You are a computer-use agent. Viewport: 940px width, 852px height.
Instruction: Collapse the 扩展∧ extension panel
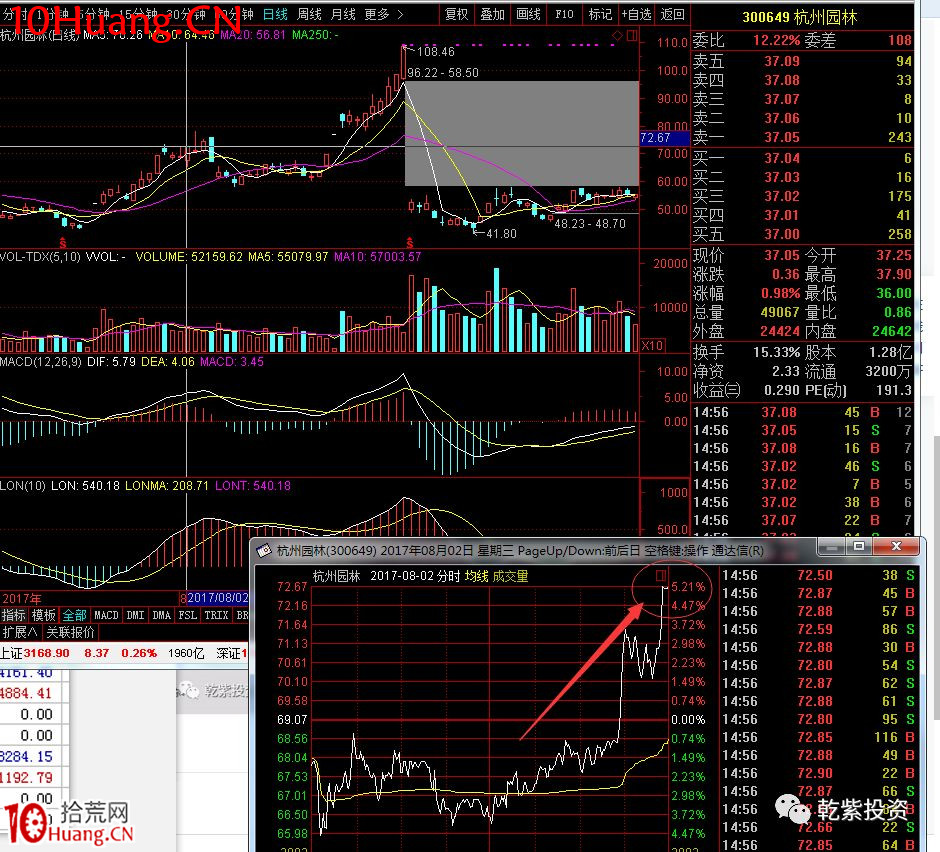click(20, 632)
